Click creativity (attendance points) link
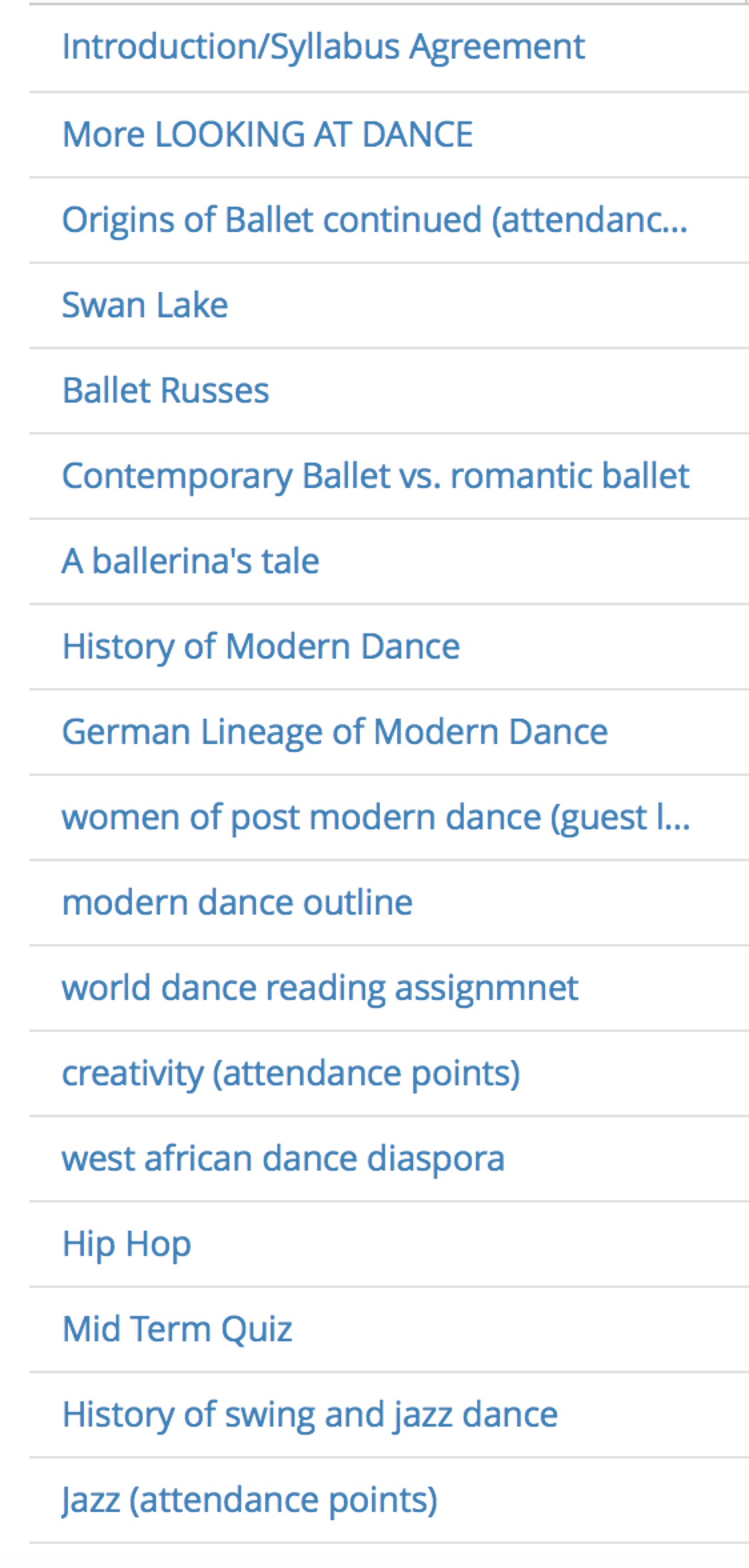The width and height of the screenshot is (749, 1568). pyautogui.click(x=291, y=1073)
